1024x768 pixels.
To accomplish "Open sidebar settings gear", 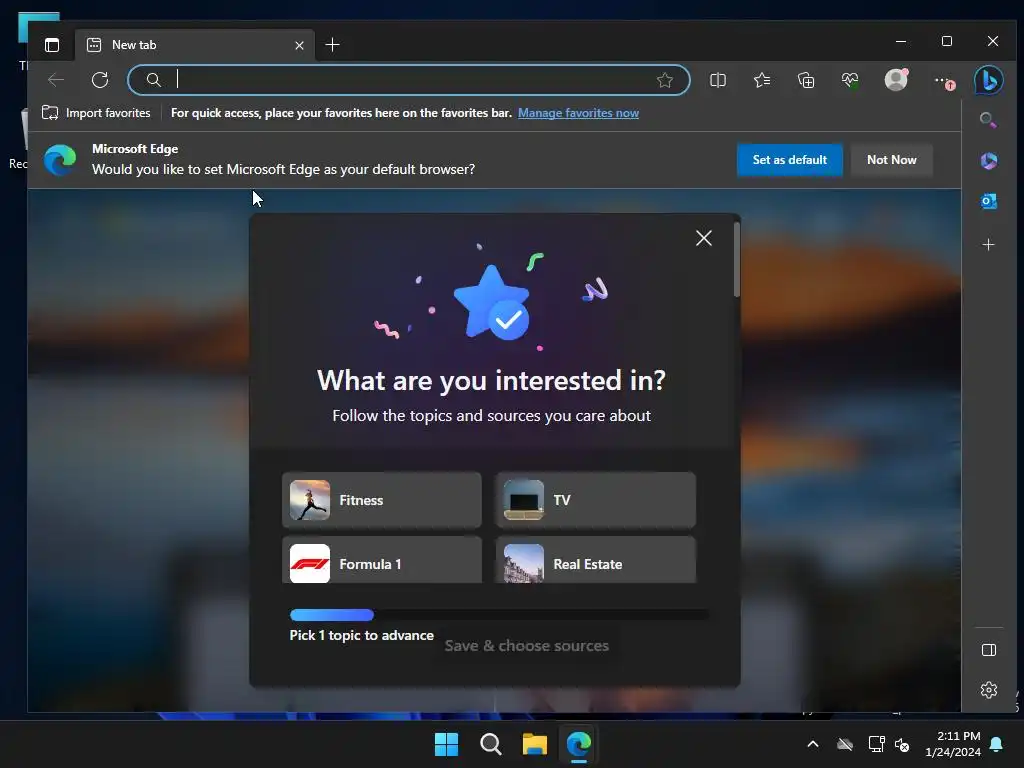I will point(989,690).
